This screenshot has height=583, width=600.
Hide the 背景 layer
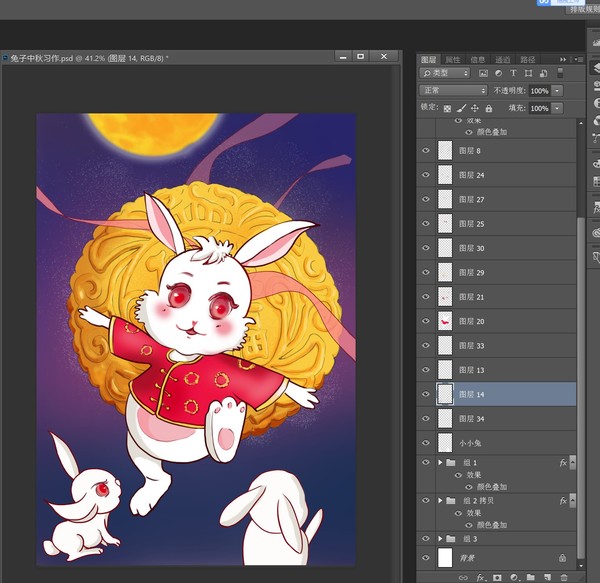pyautogui.click(x=426, y=557)
